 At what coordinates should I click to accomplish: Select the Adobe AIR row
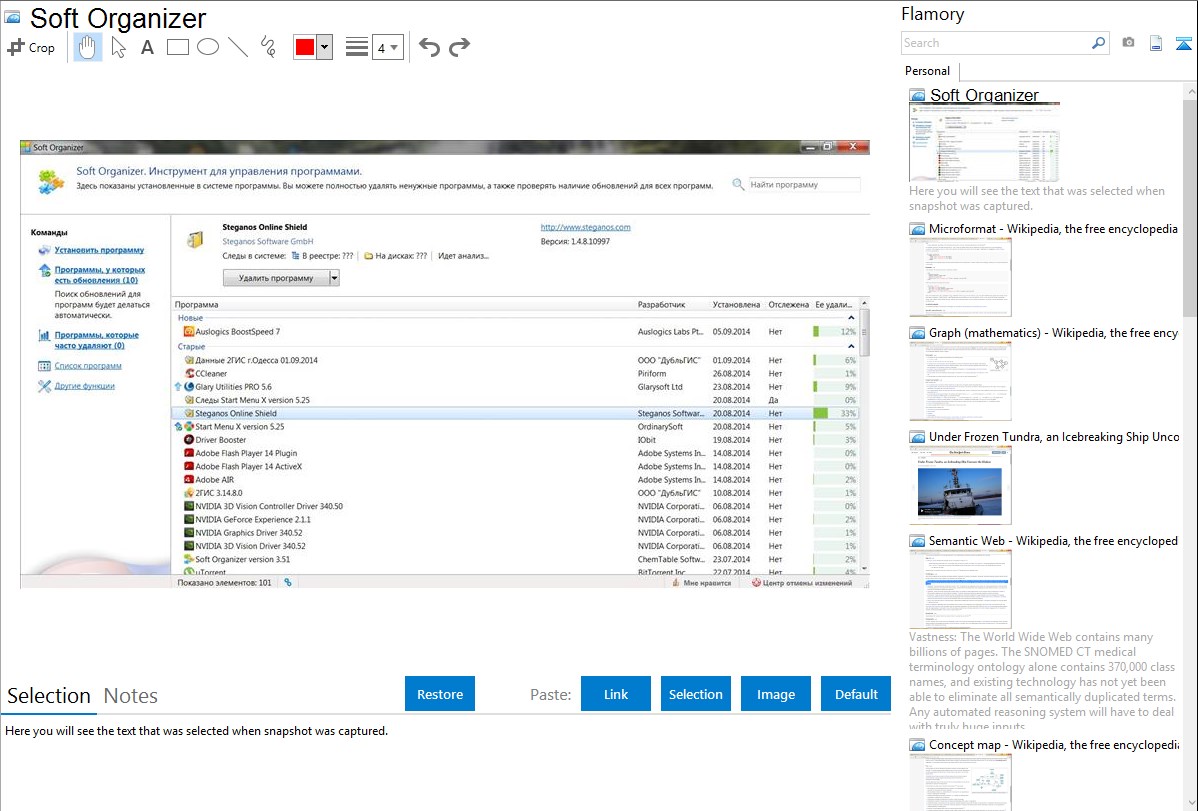click(516, 480)
